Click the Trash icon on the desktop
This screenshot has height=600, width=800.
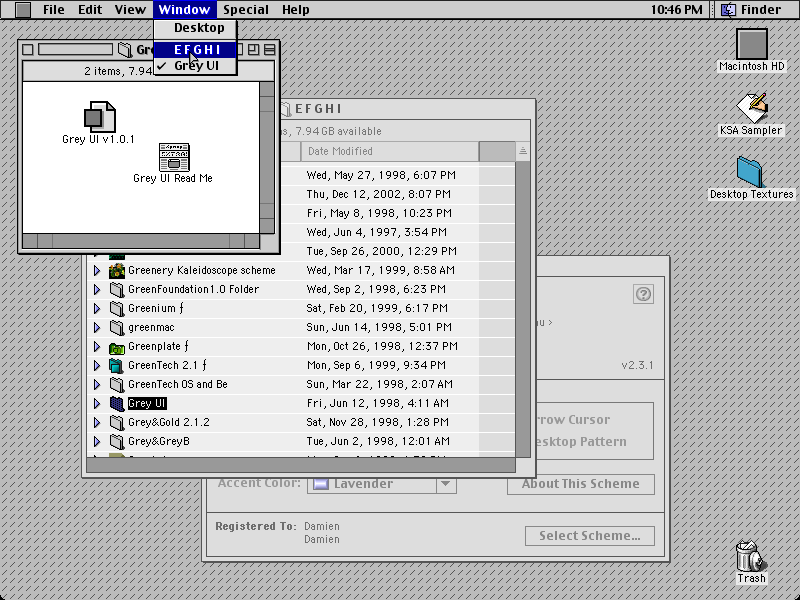[x=751, y=556]
